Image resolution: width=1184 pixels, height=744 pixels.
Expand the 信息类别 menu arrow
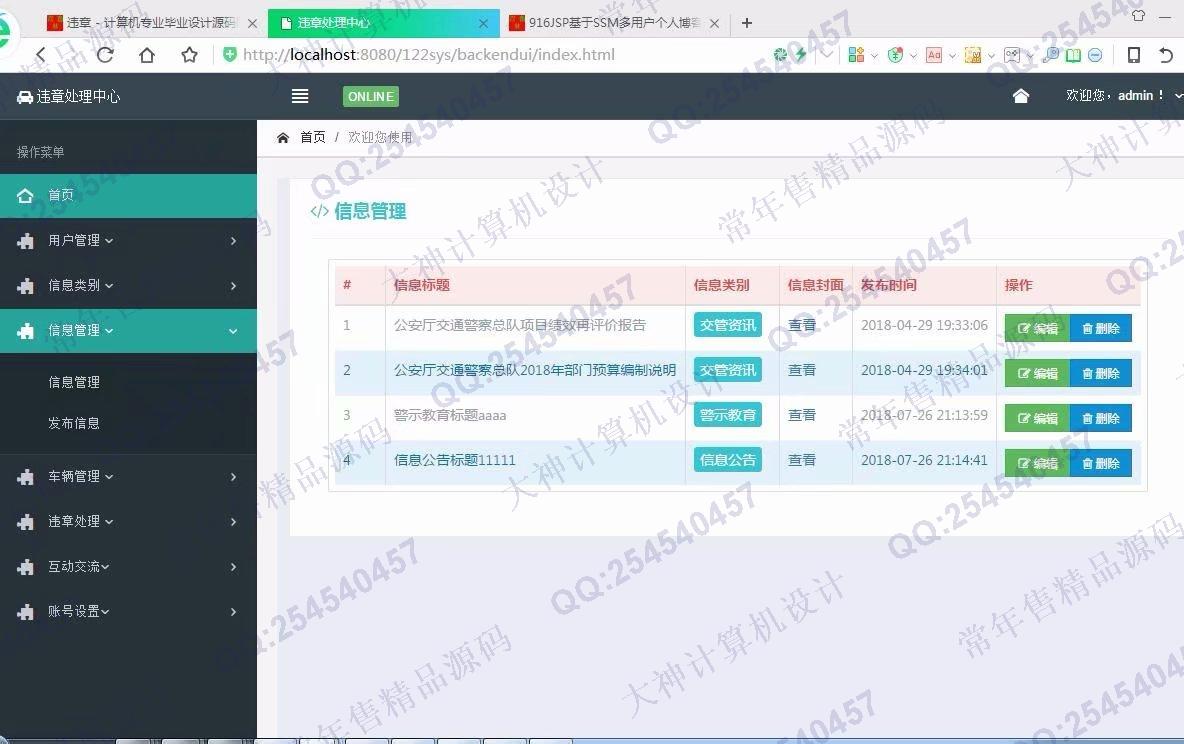pos(233,286)
